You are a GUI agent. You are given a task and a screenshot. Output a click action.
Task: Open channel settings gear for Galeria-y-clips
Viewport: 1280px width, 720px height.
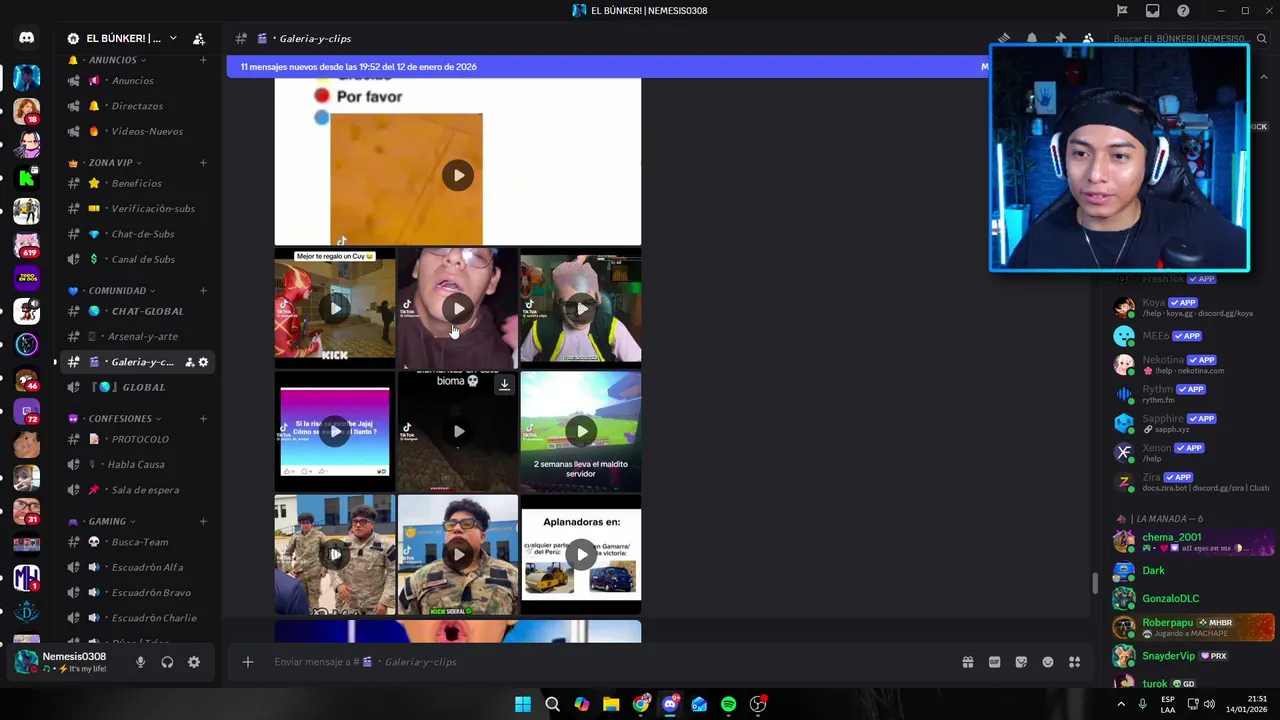[204, 362]
